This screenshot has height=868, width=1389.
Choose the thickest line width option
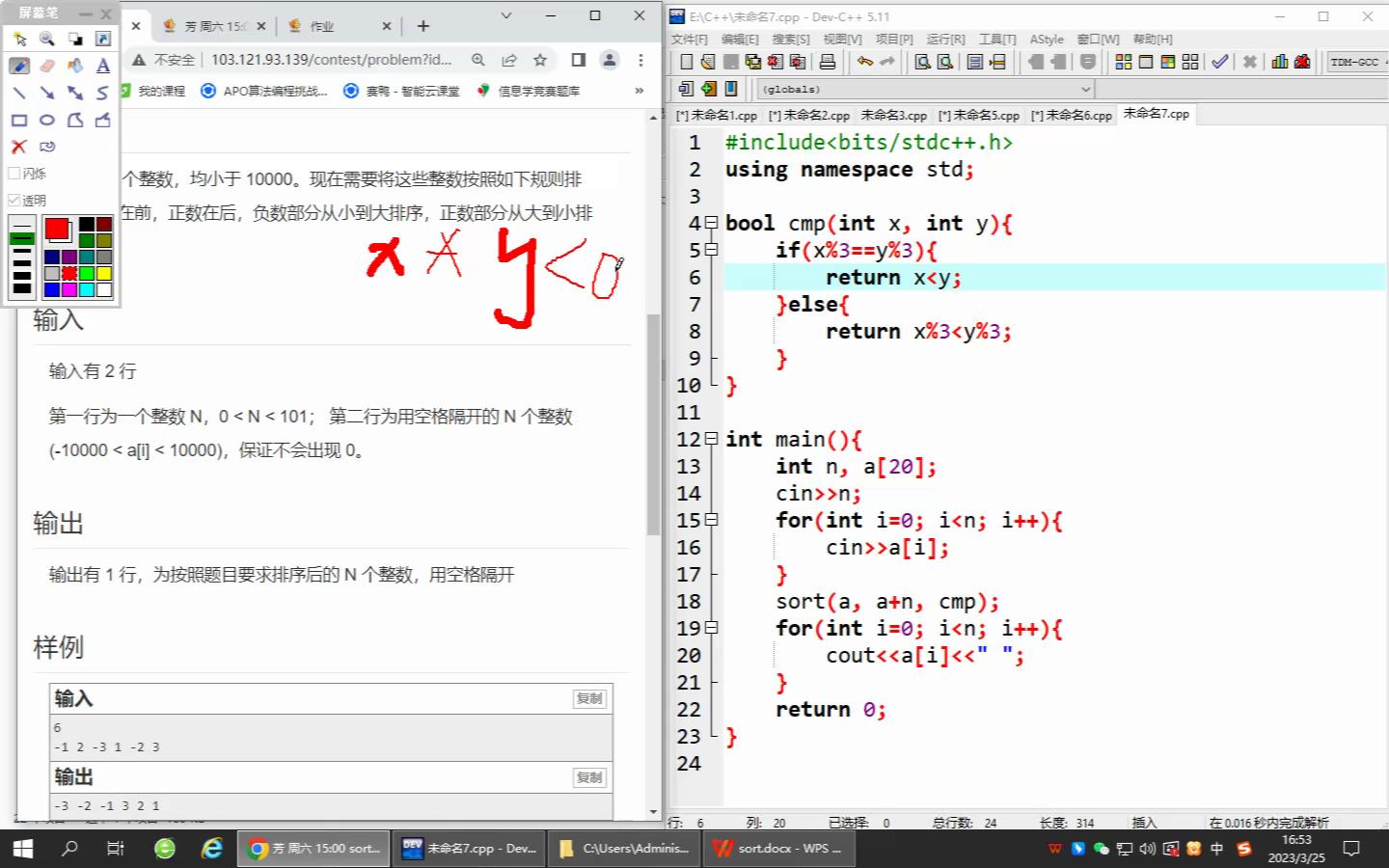[x=22, y=287]
